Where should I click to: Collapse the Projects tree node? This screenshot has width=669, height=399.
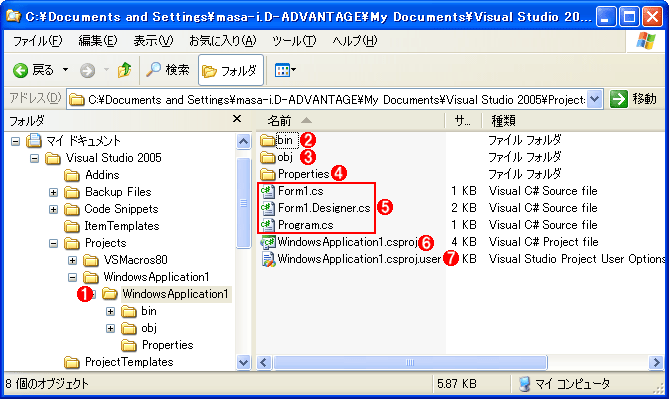click(53, 244)
